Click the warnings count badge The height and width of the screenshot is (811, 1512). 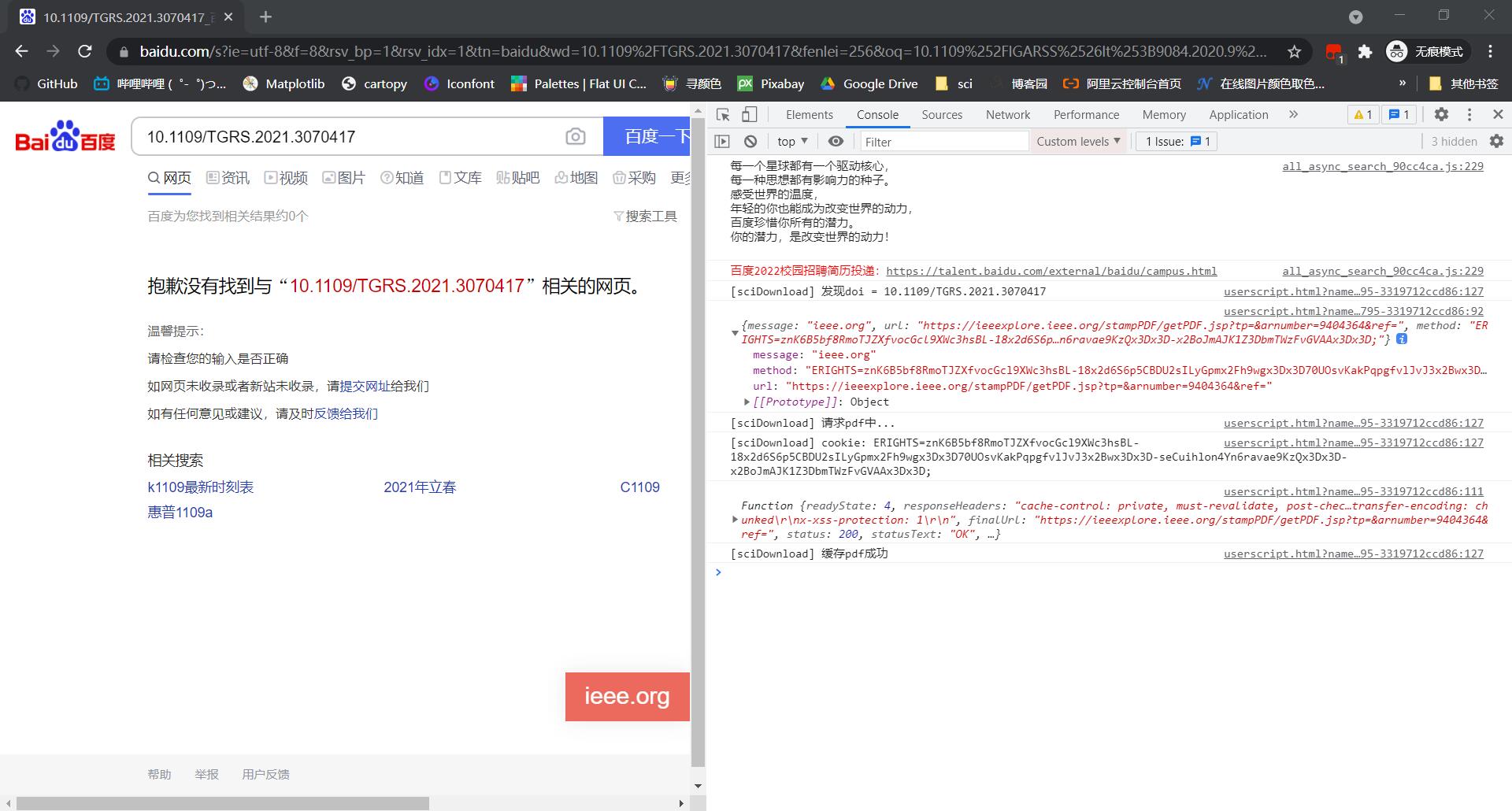click(1362, 115)
